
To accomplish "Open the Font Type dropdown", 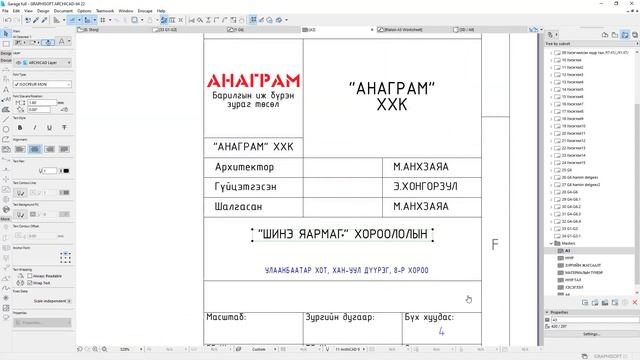I will point(42,84).
